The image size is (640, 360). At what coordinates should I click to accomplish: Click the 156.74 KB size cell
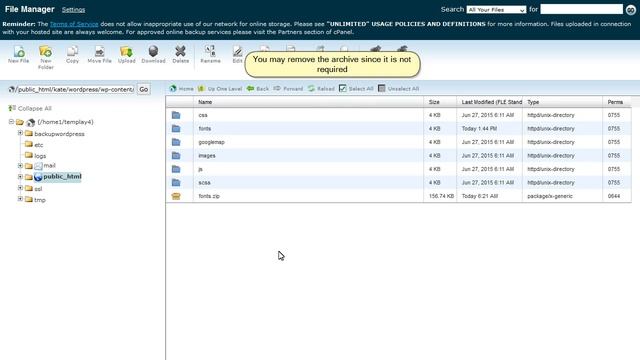coord(441,196)
